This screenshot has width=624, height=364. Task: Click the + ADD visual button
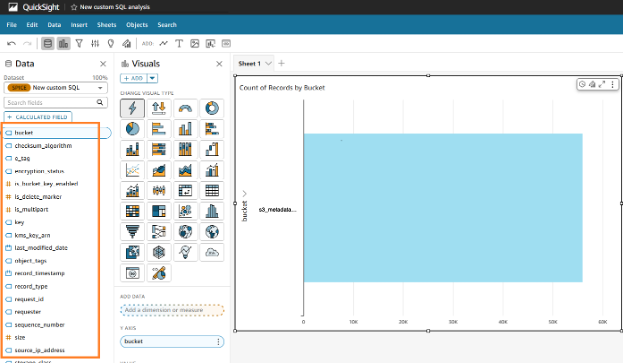134,78
